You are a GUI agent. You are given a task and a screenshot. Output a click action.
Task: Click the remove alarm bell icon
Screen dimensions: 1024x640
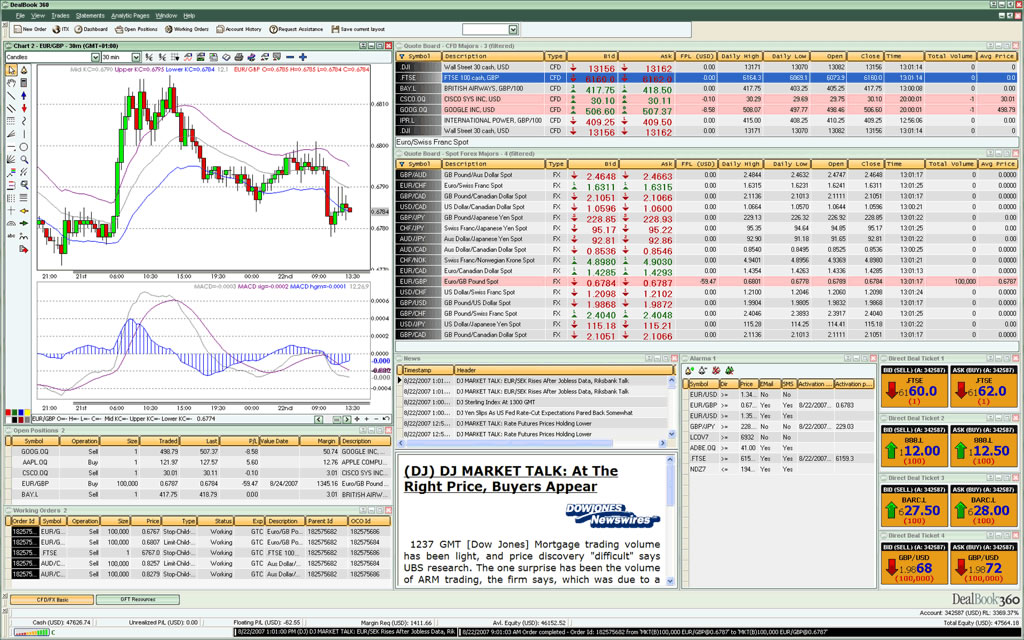(703, 371)
